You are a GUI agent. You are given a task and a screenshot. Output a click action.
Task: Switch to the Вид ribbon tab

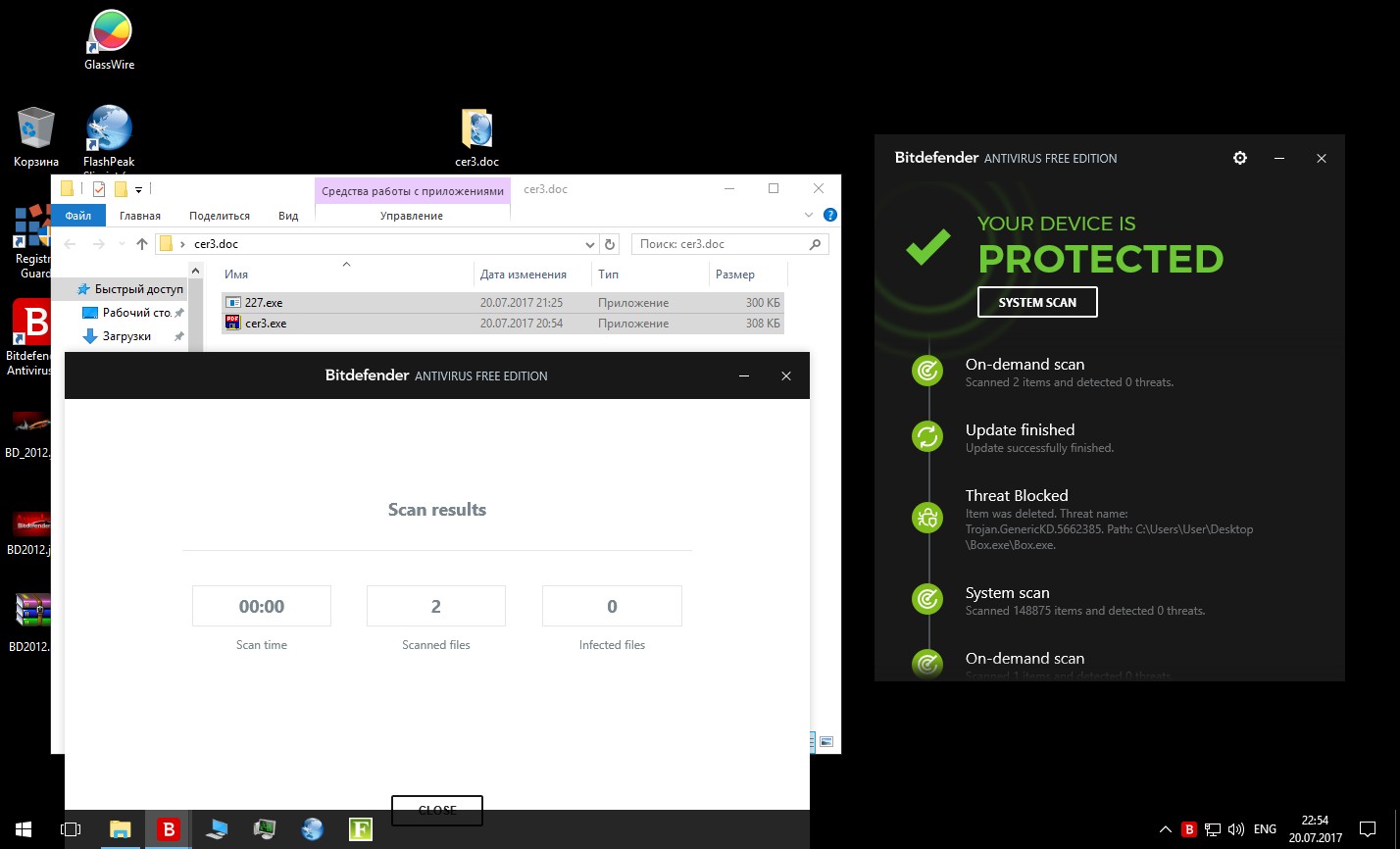tap(288, 216)
